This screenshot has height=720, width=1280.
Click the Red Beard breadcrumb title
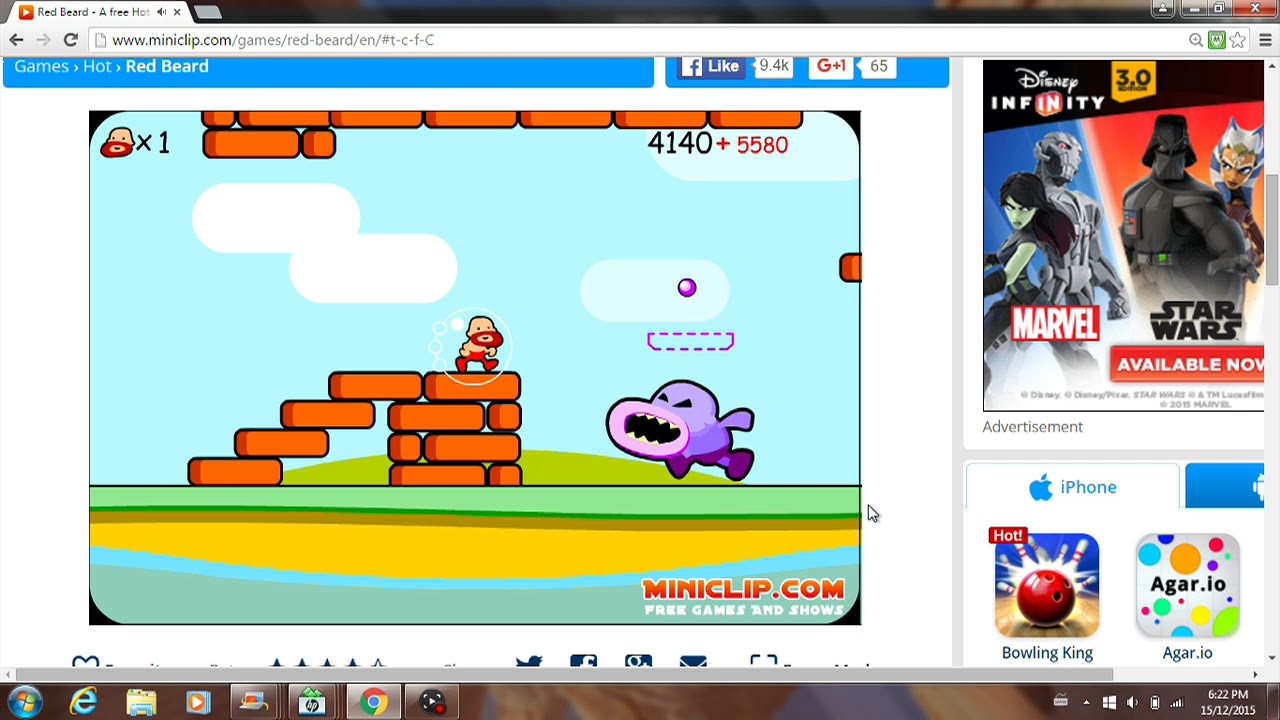[x=167, y=66]
